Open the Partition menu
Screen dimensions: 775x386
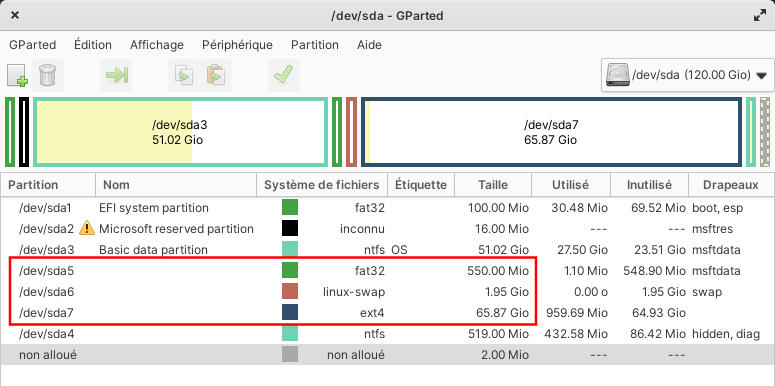coord(315,45)
